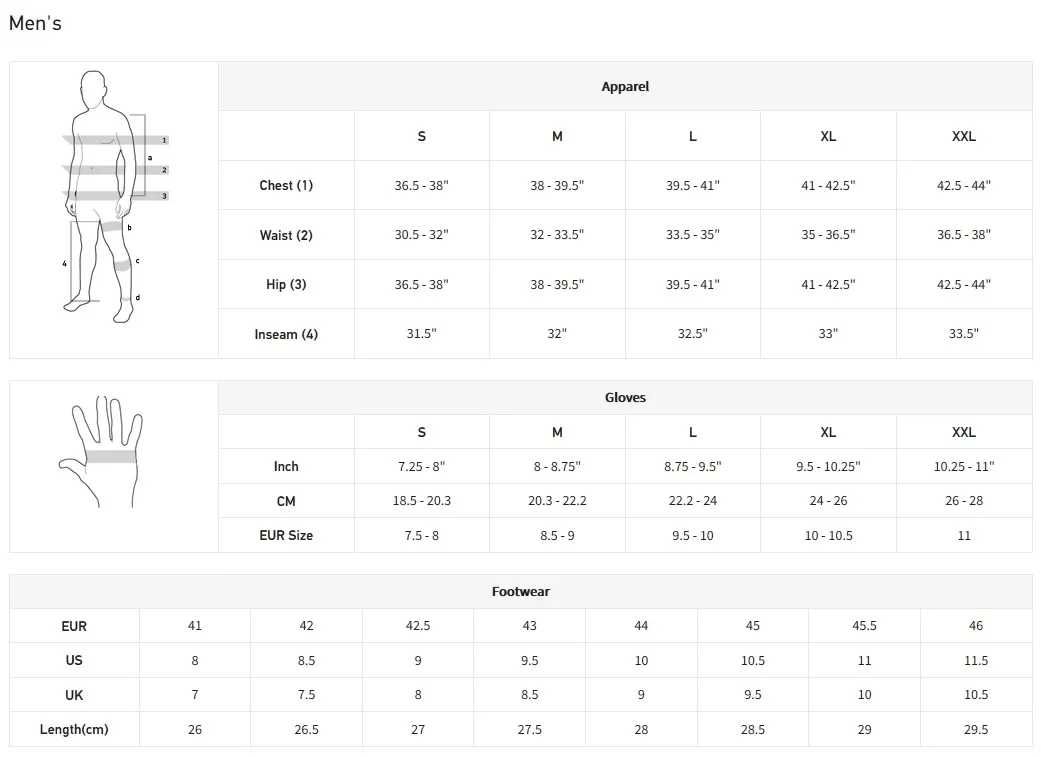Select the Apparel table header
Image resolution: width=1041 pixels, height=757 pixels.
click(x=625, y=86)
